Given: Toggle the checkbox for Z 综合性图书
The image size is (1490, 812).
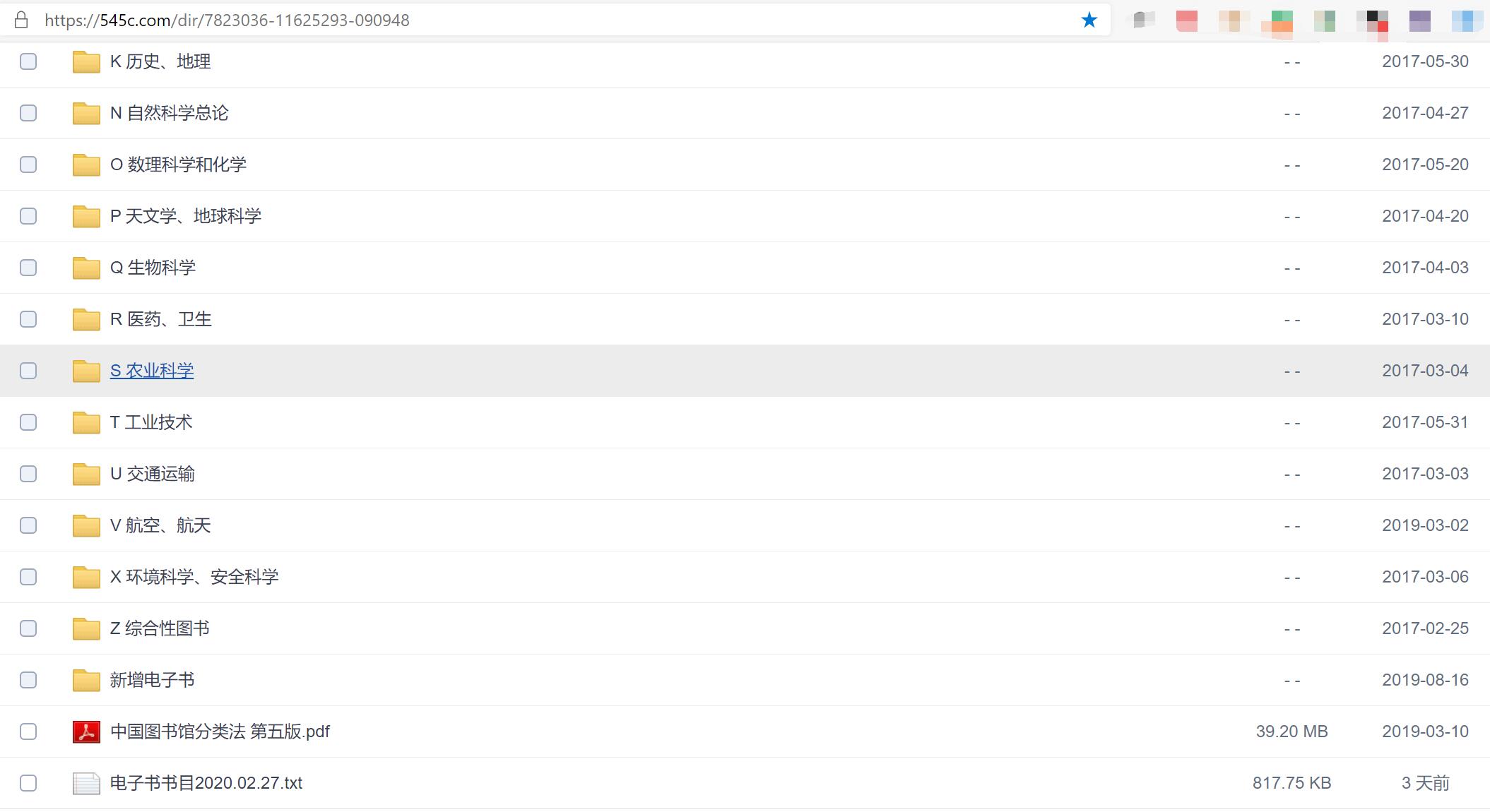Looking at the screenshot, I should (28, 628).
